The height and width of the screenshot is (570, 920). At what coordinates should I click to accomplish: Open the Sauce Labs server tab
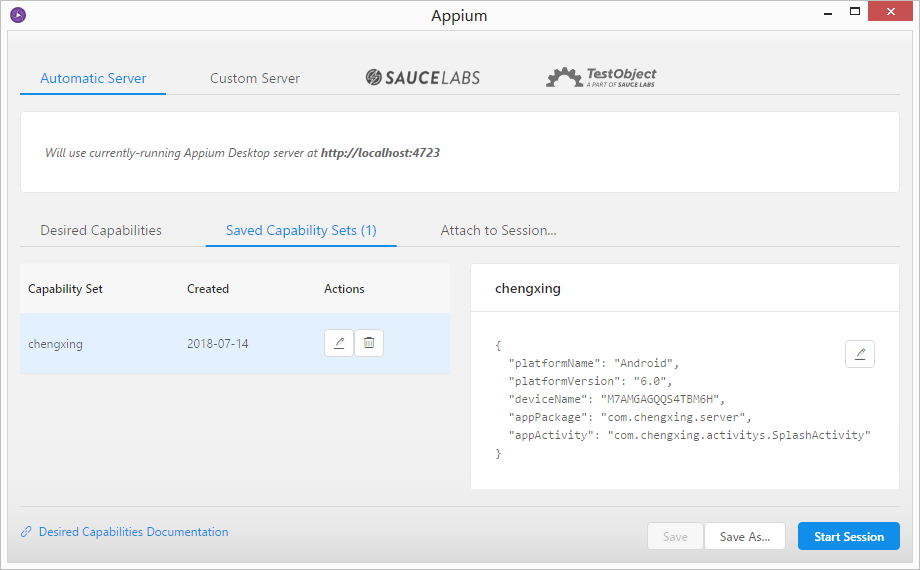(x=422, y=77)
